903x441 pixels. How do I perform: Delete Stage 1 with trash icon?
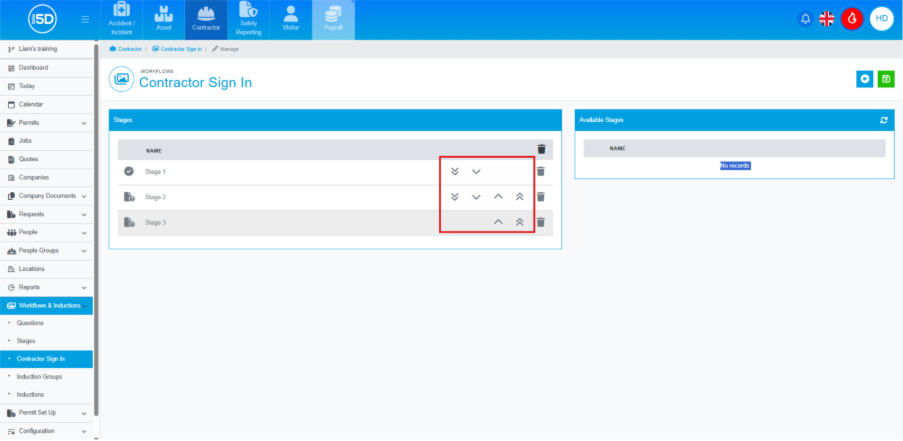(x=540, y=172)
